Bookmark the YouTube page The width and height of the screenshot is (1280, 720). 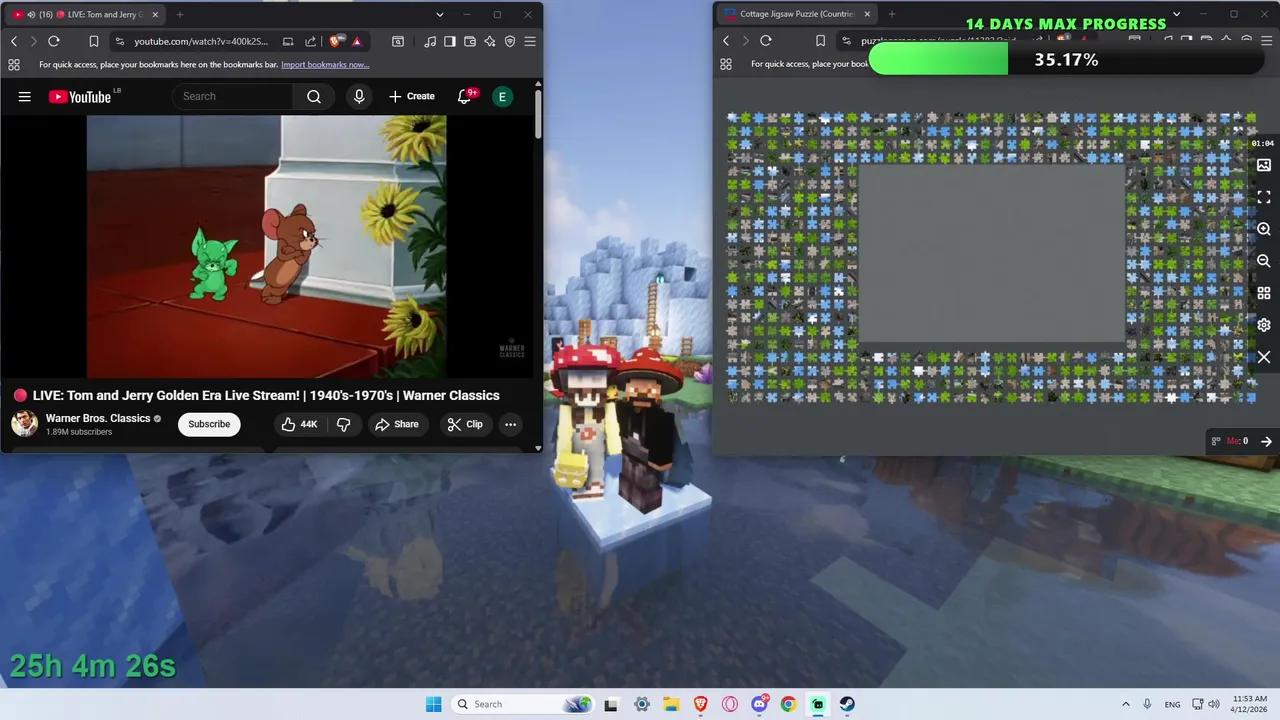[x=93, y=41]
